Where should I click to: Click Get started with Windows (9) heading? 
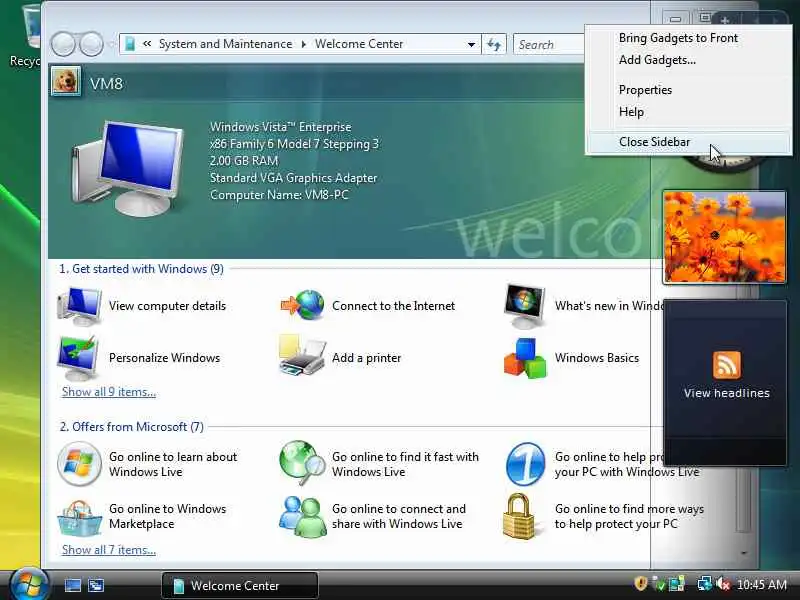(x=141, y=269)
